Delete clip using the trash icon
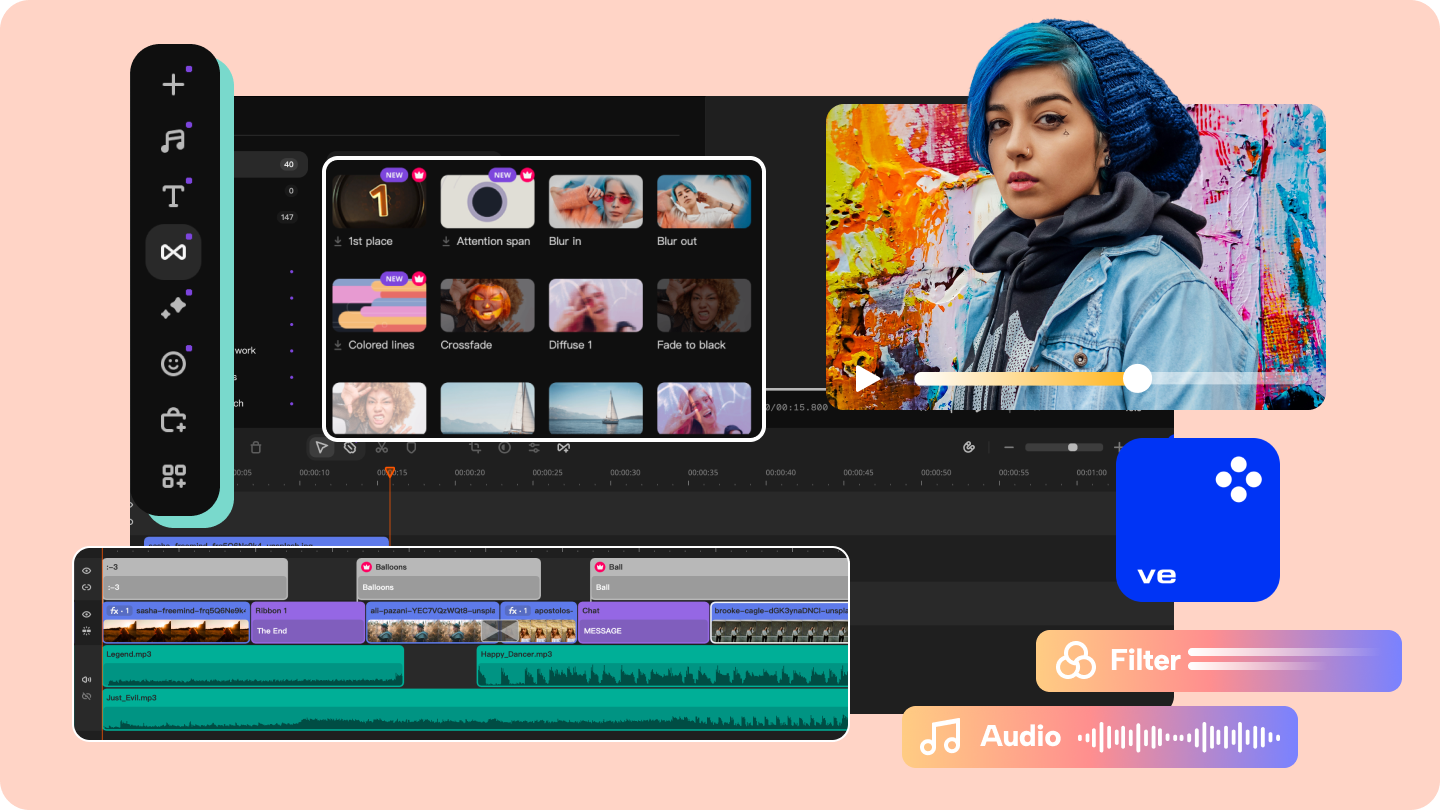The height and width of the screenshot is (810, 1440). click(x=256, y=448)
